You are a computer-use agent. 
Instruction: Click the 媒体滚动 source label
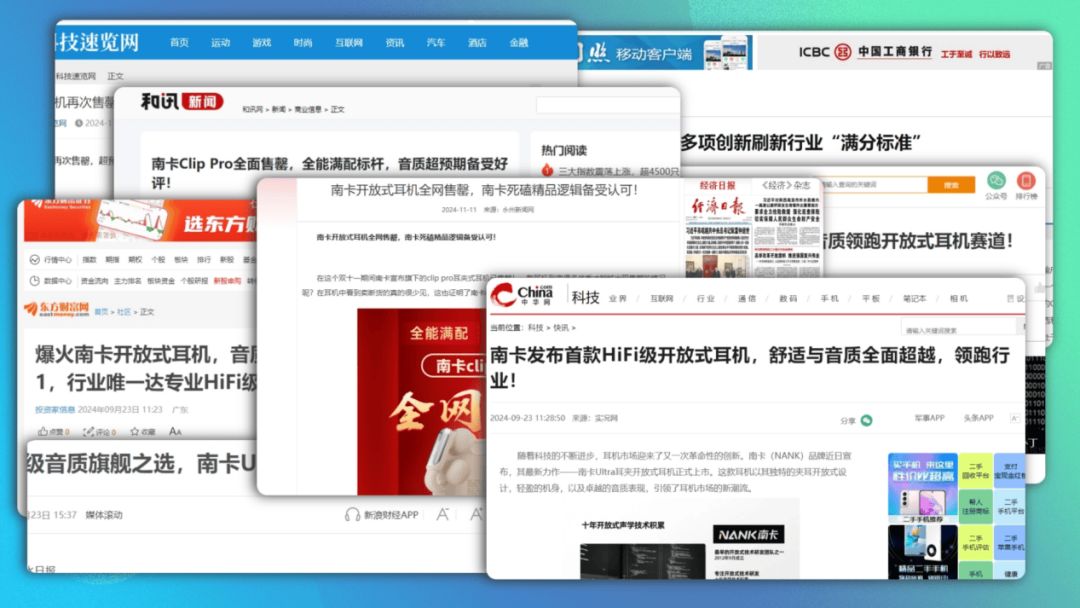click(104, 514)
